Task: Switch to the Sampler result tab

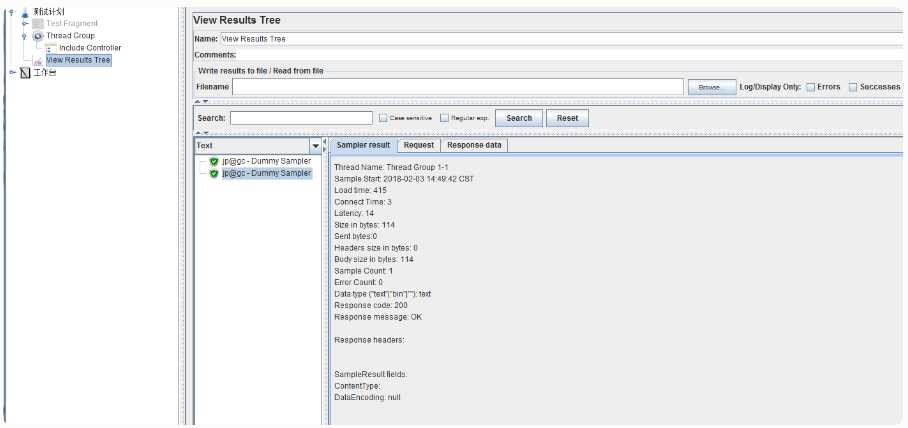Action: tap(364, 145)
